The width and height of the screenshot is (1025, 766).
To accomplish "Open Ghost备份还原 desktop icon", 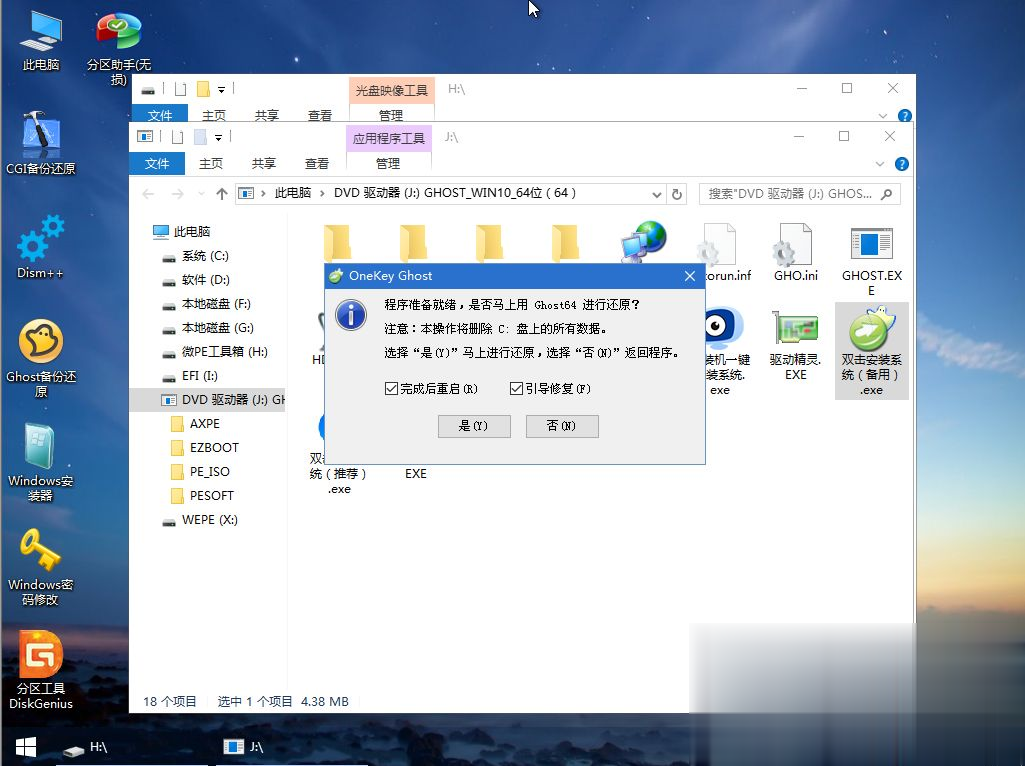I will [41, 358].
